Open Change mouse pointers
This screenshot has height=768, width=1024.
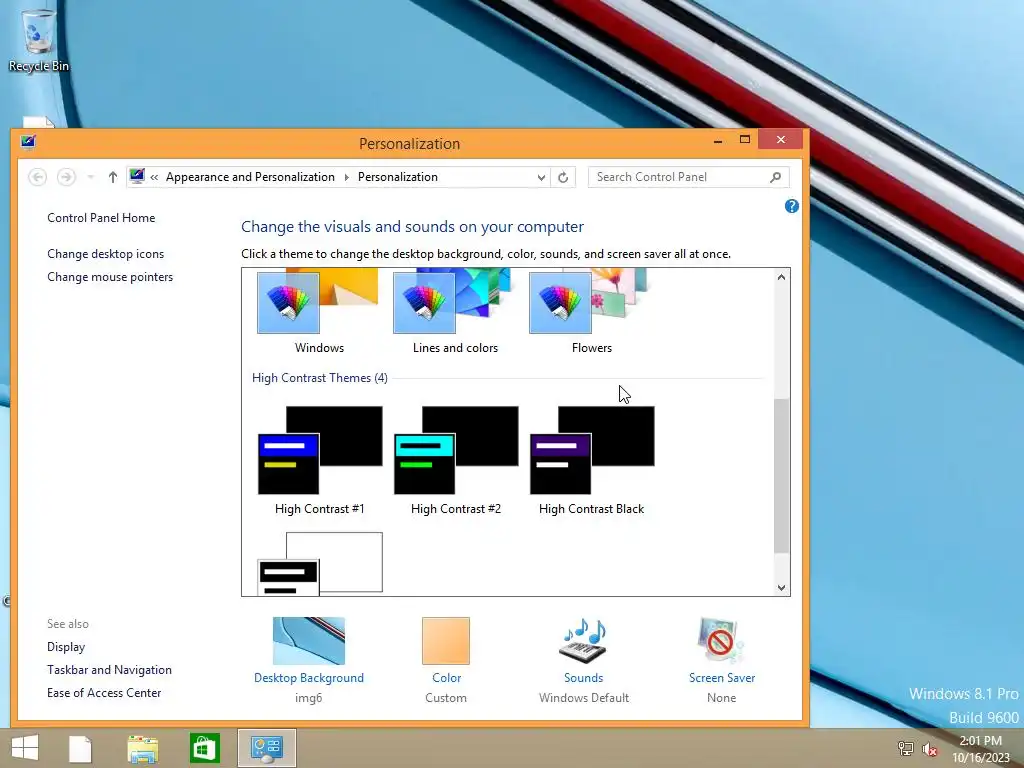coord(110,277)
